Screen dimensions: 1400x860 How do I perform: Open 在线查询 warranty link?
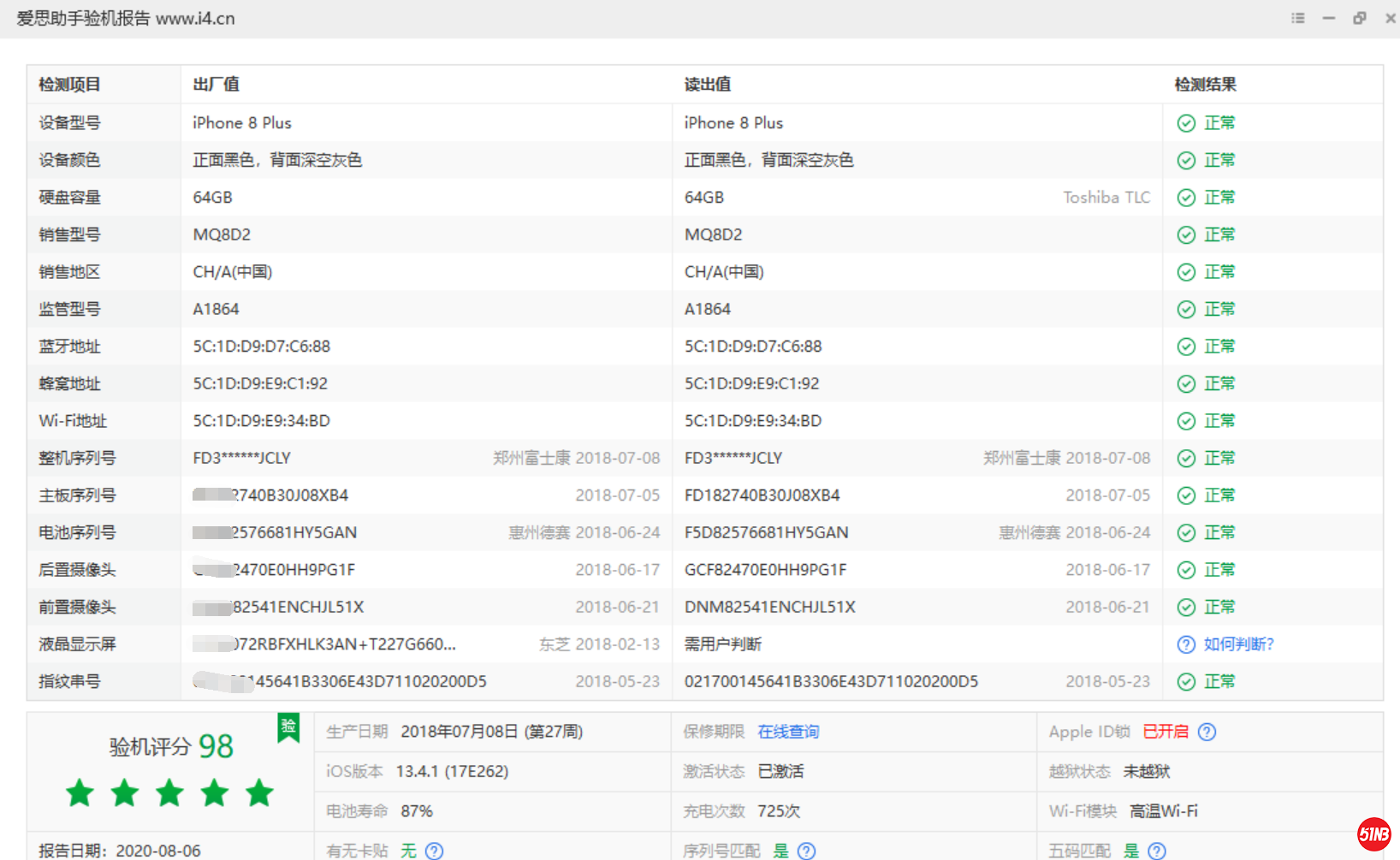pos(788,732)
